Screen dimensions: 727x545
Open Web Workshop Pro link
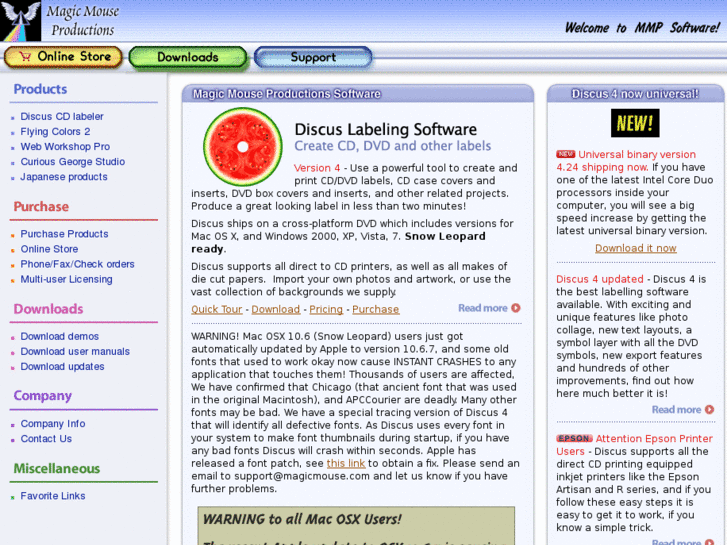(x=65, y=147)
